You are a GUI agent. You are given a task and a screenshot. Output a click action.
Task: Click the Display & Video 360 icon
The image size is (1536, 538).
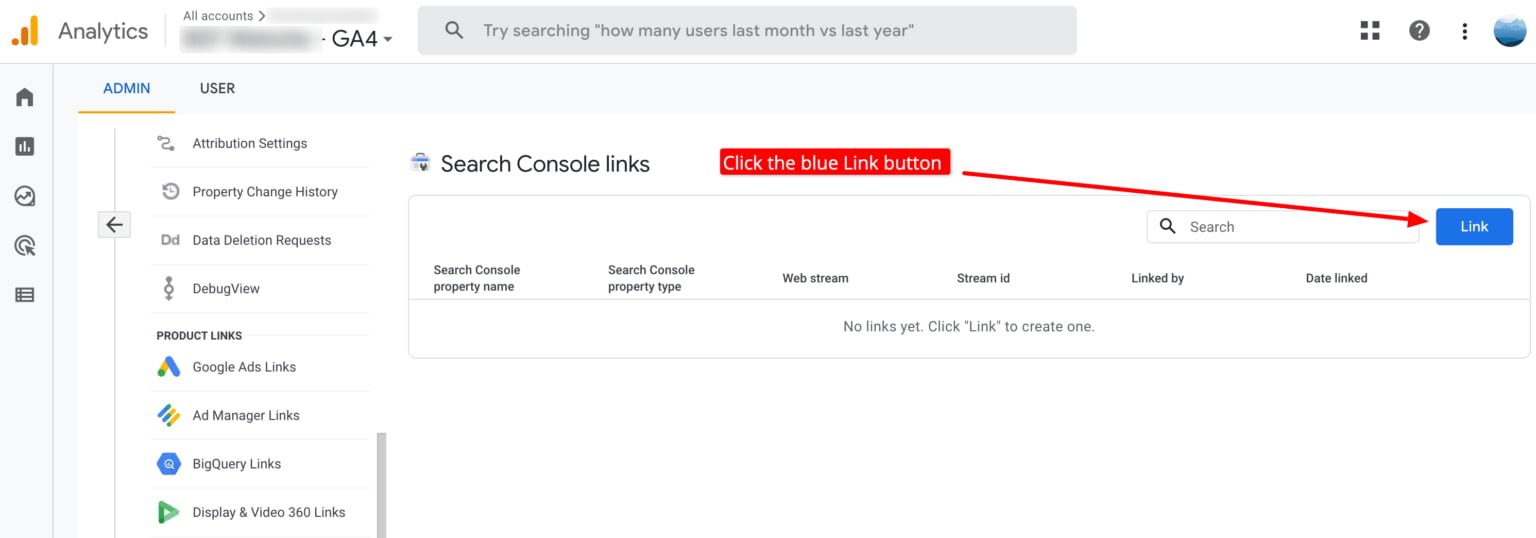tap(169, 512)
